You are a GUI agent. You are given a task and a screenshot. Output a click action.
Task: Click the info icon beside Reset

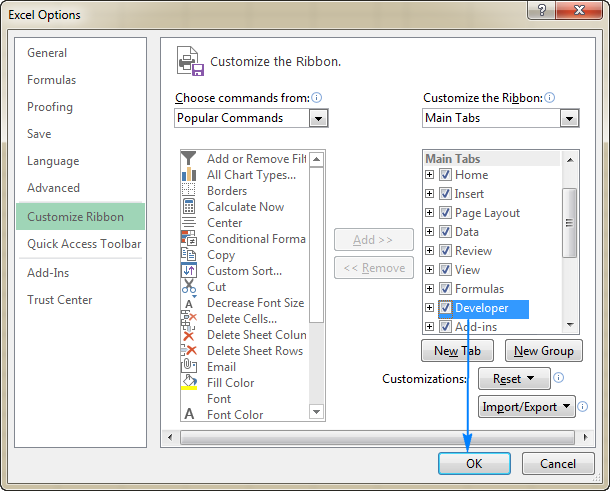pos(559,379)
